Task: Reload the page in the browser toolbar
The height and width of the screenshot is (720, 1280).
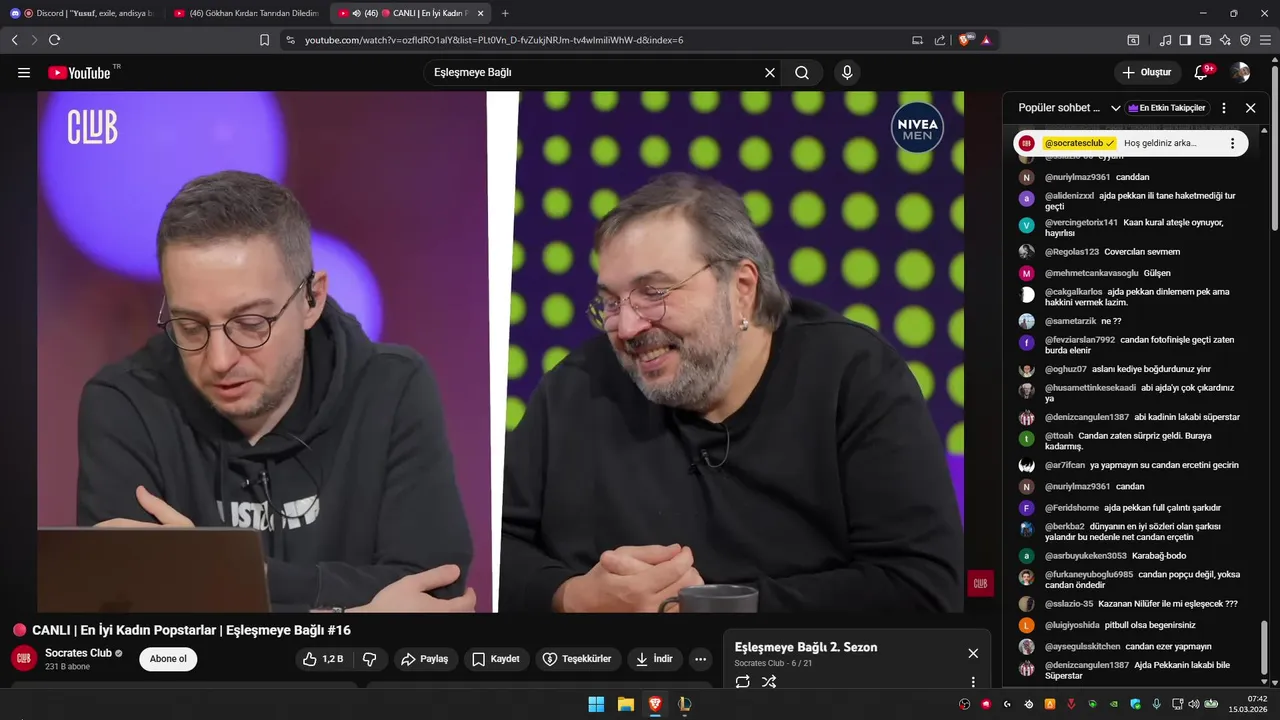Action: (54, 40)
